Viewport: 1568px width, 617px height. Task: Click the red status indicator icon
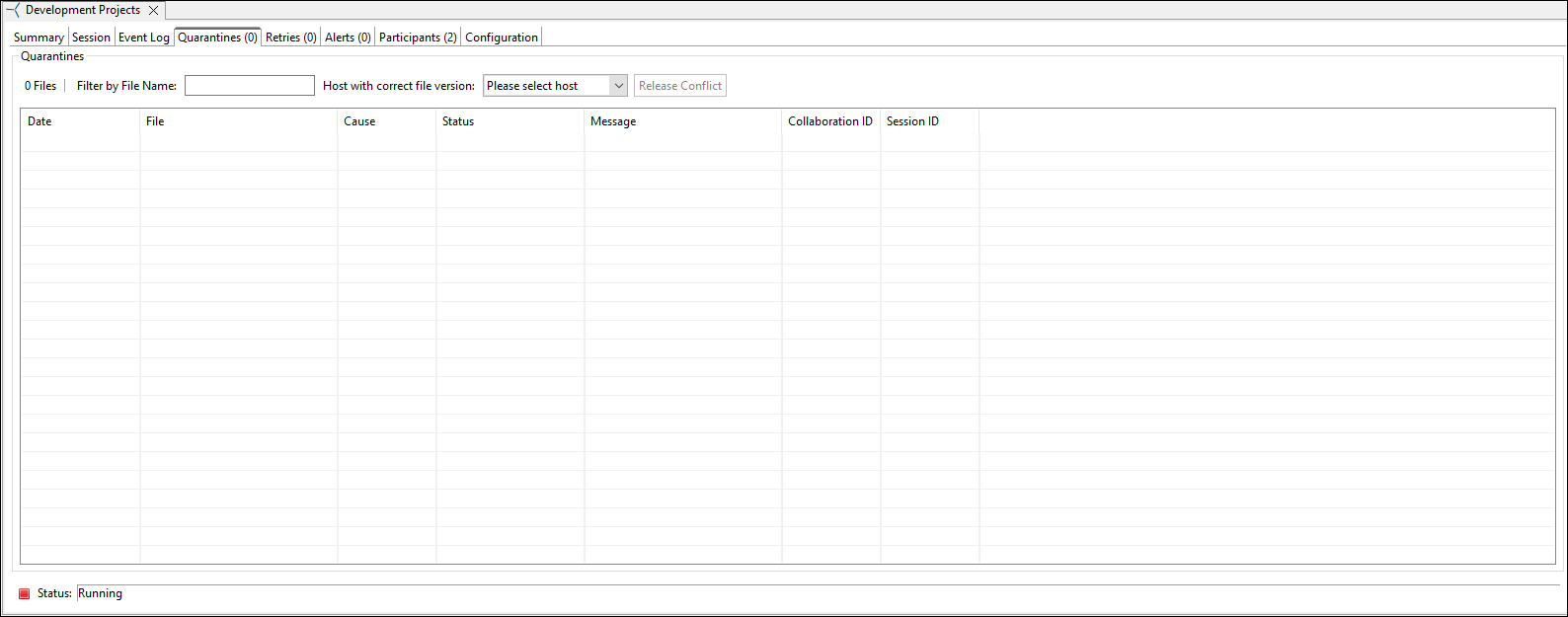pos(25,594)
